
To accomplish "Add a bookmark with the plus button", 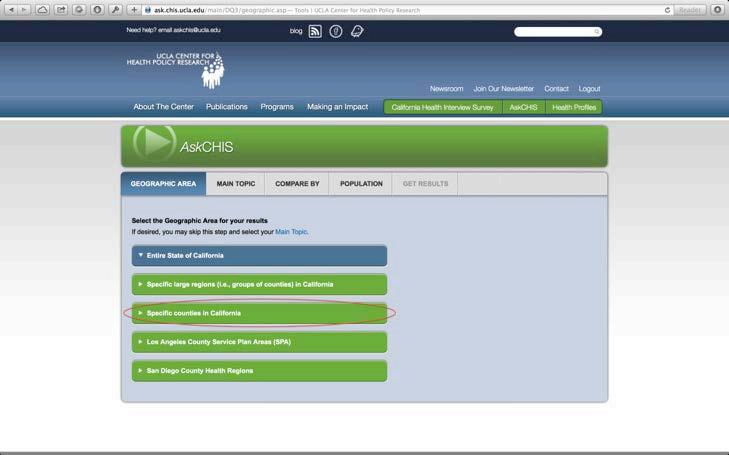I will pos(134,9).
